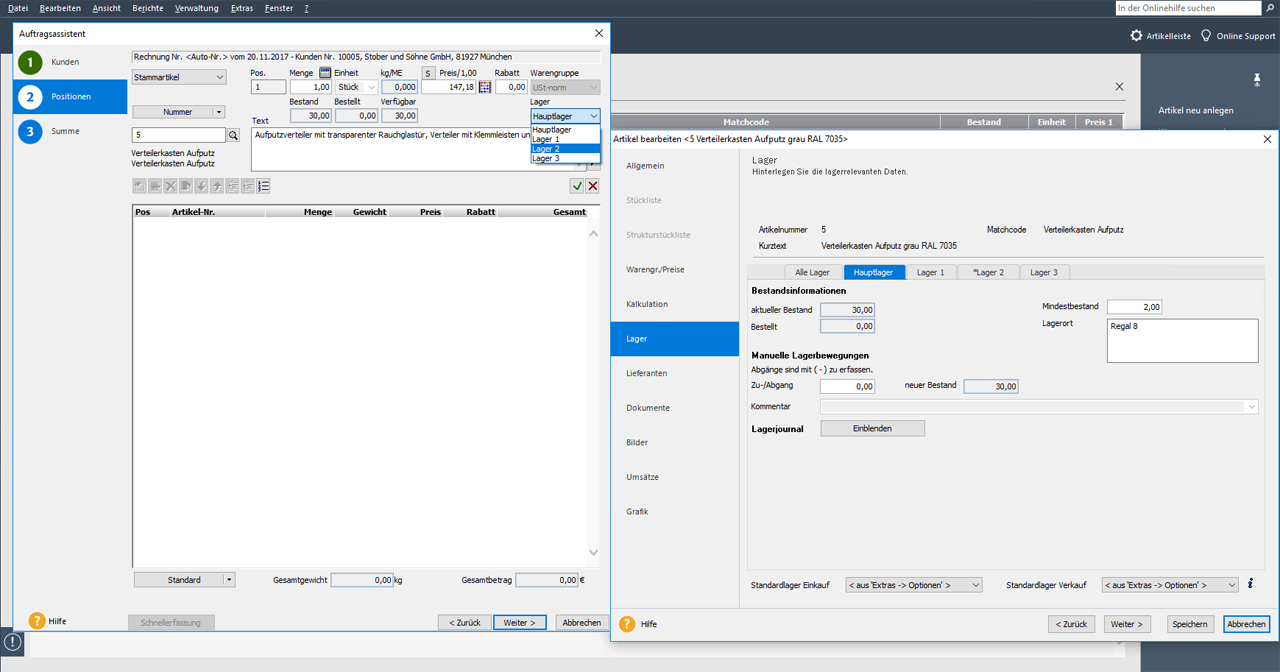1280x672 pixels.
Task: Open the Standardlager Verkauf dropdown
Action: click(x=1170, y=585)
